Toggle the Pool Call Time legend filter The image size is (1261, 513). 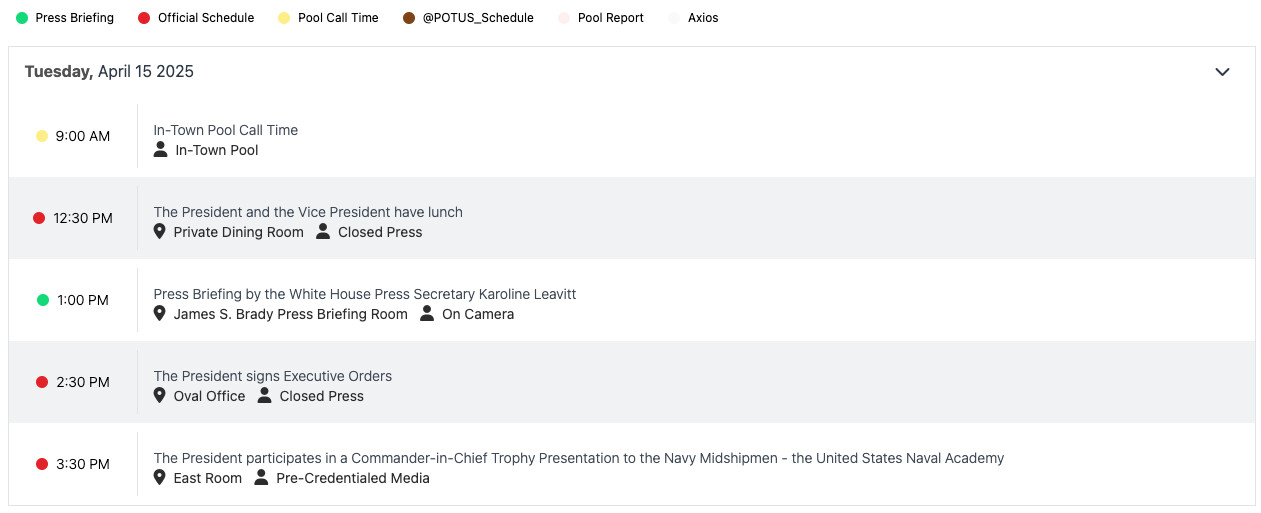point(329,18)
